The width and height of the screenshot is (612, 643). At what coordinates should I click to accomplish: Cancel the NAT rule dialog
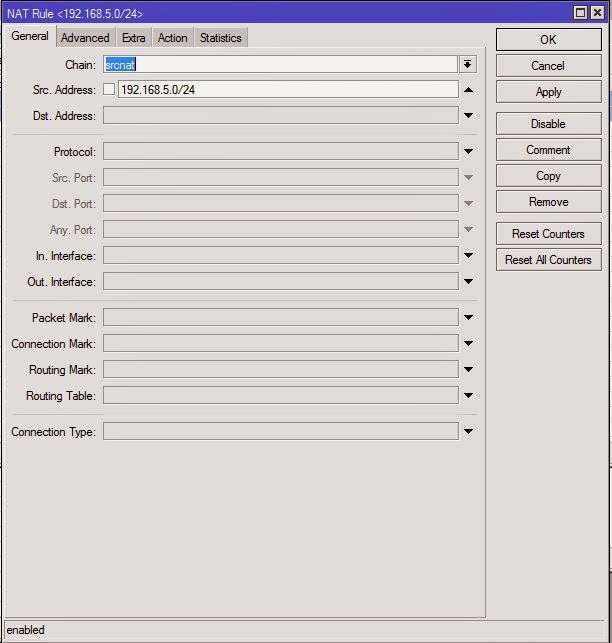[548, 66]
